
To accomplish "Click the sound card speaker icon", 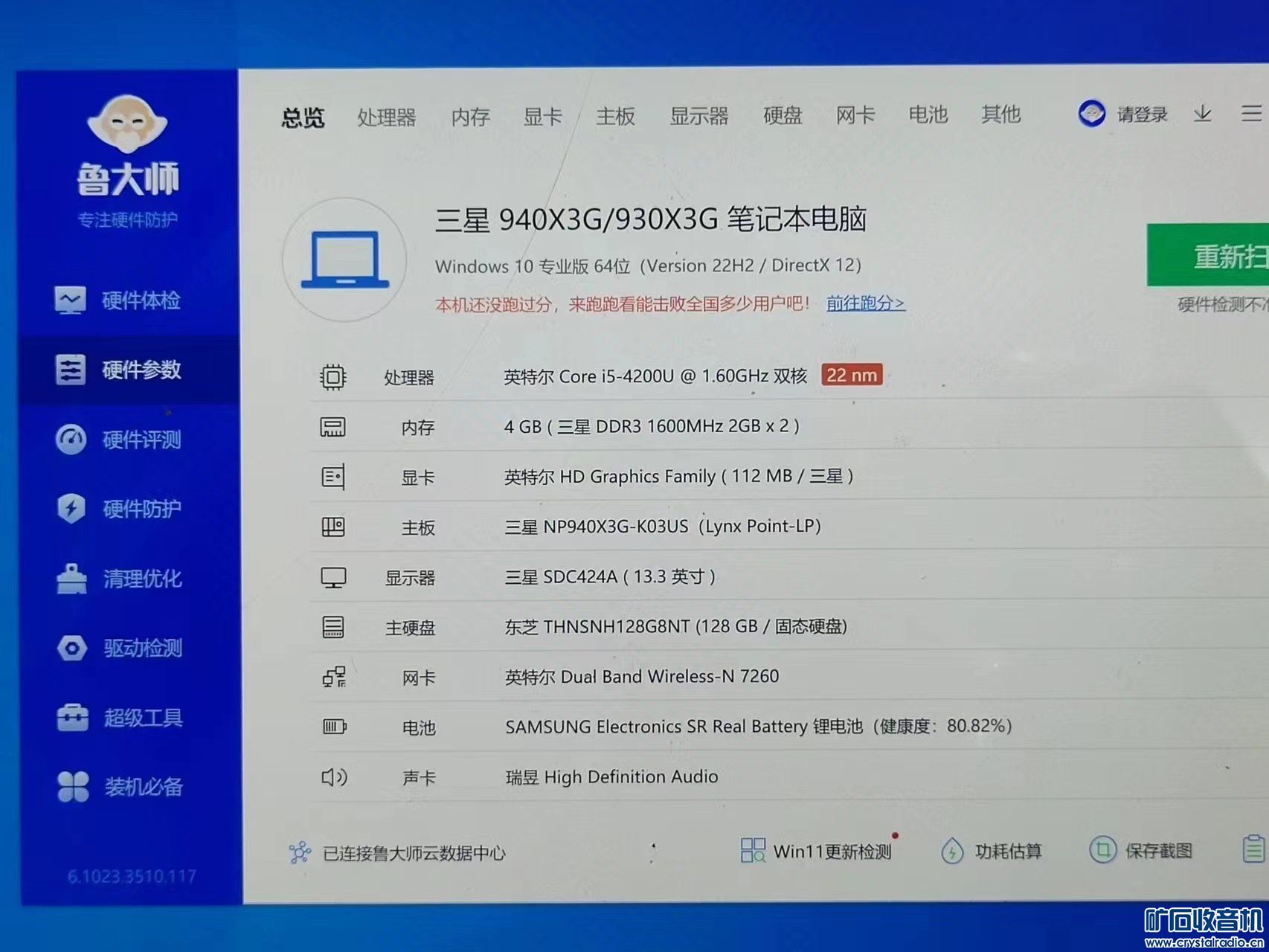I will 334,777.
